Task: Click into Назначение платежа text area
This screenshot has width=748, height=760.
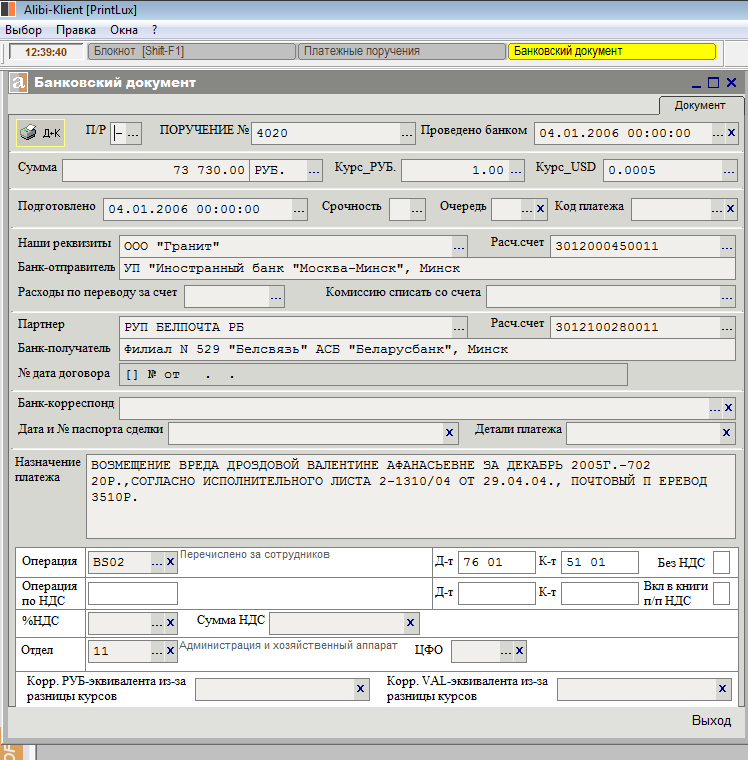Action: (411, 496)
